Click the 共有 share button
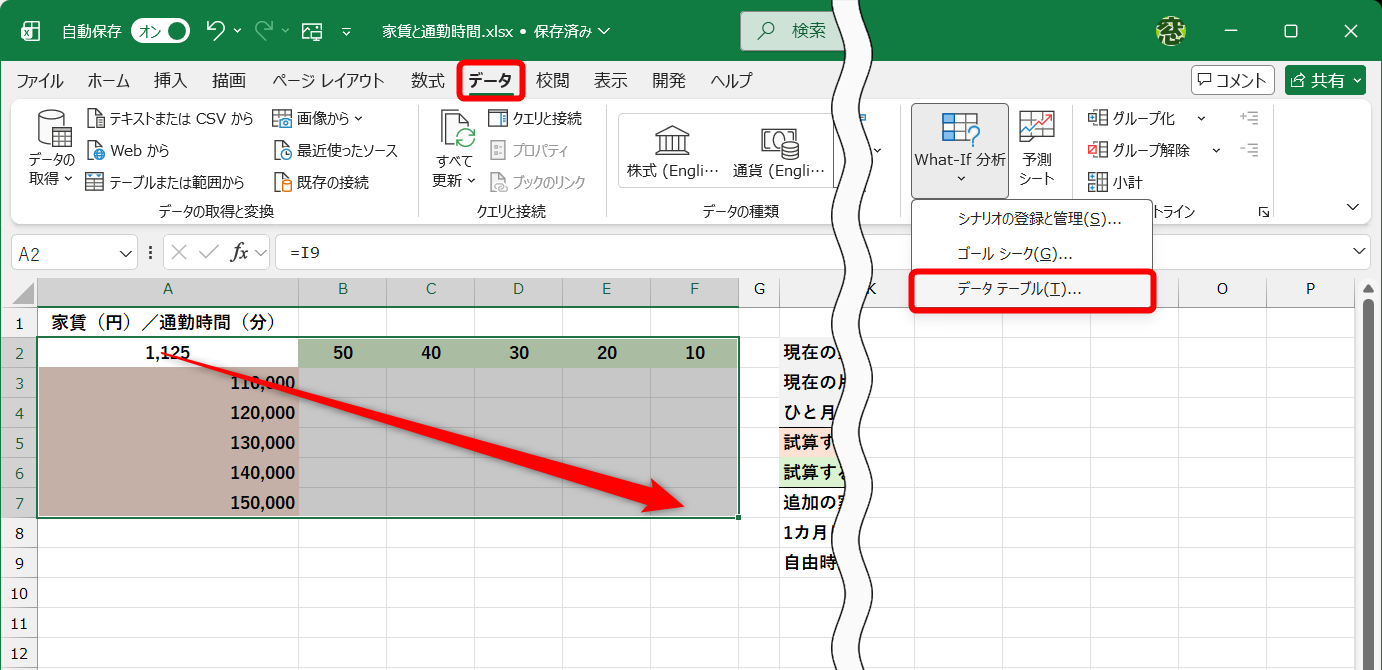The height and width of the screenshot is (670, 1382). [x=1326, y=81]
